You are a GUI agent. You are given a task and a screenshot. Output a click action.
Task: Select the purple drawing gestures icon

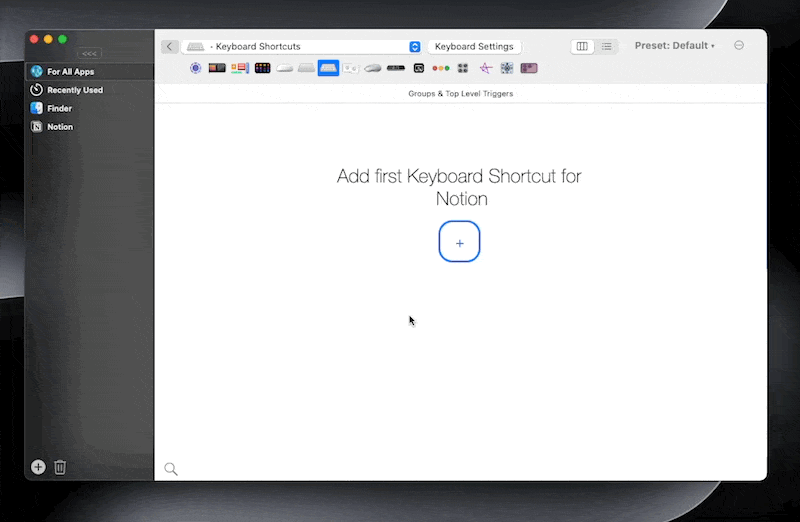pos(486,68)
